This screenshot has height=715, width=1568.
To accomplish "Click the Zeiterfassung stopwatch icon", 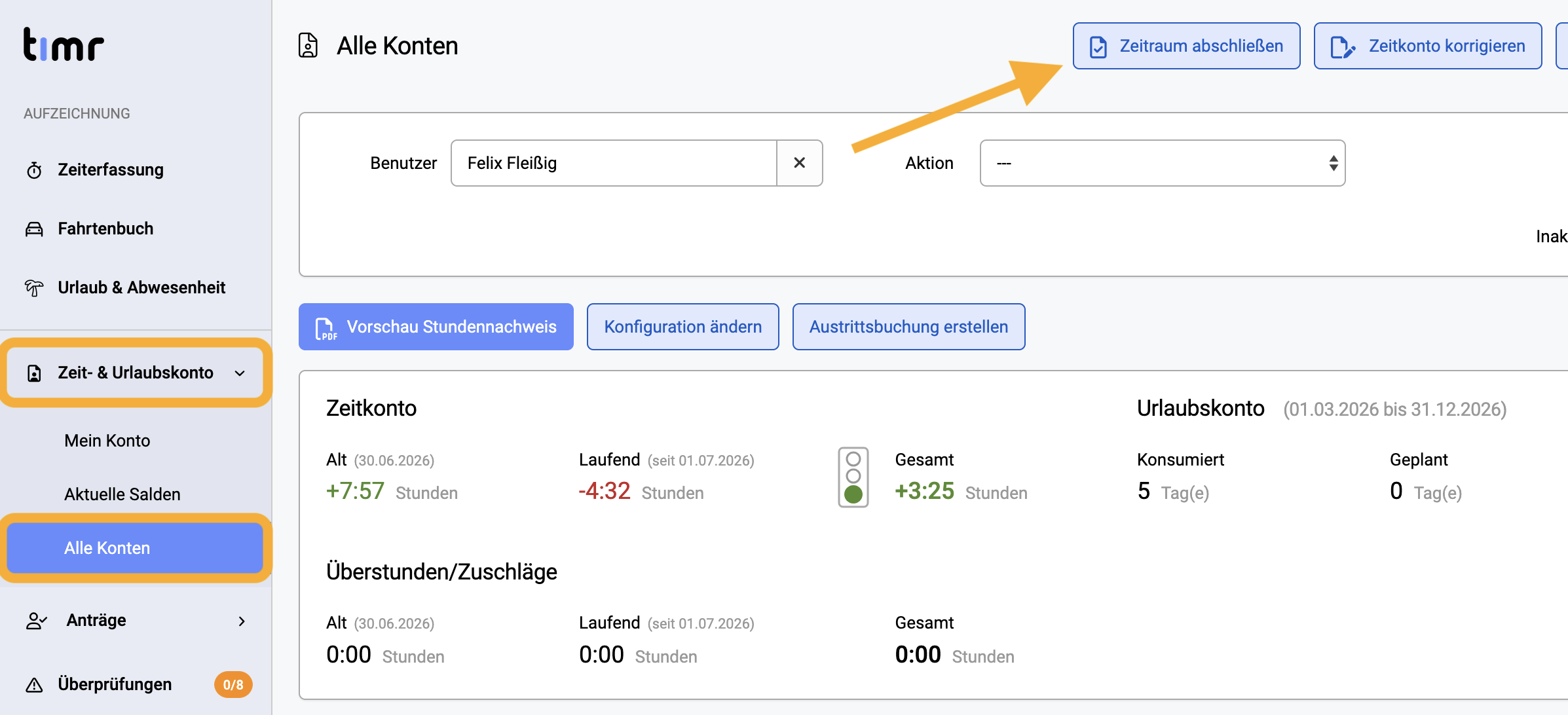I will (34, 170).
